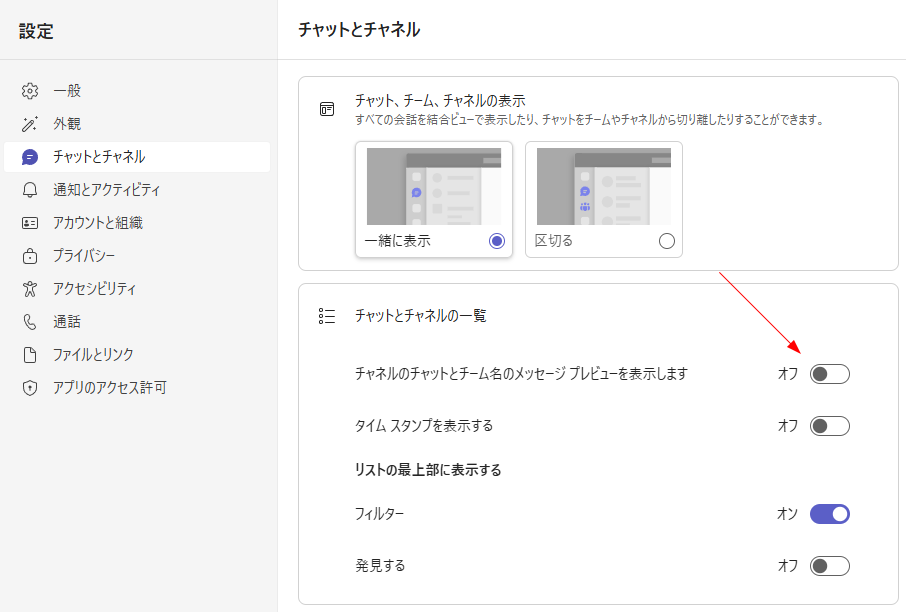Click the accessibility figure icon
This screenshot has width=906, height=612.
point(30,288)
